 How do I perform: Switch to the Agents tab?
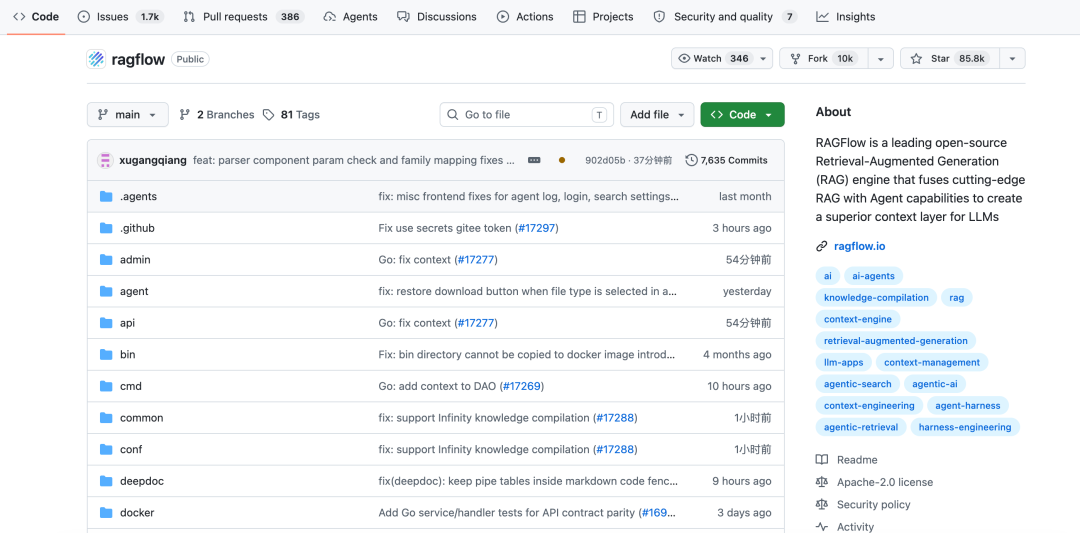click(351, 17)
